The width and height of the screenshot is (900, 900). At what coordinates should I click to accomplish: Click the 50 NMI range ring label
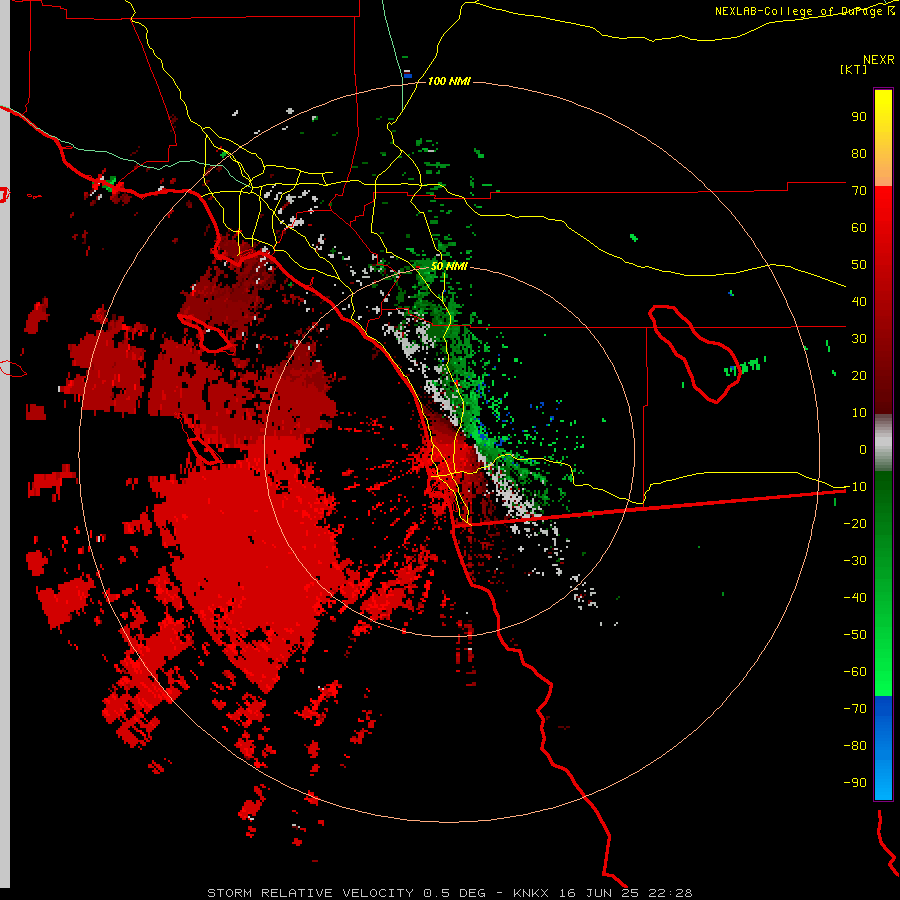pyautogui.click(x=448, y=266)
